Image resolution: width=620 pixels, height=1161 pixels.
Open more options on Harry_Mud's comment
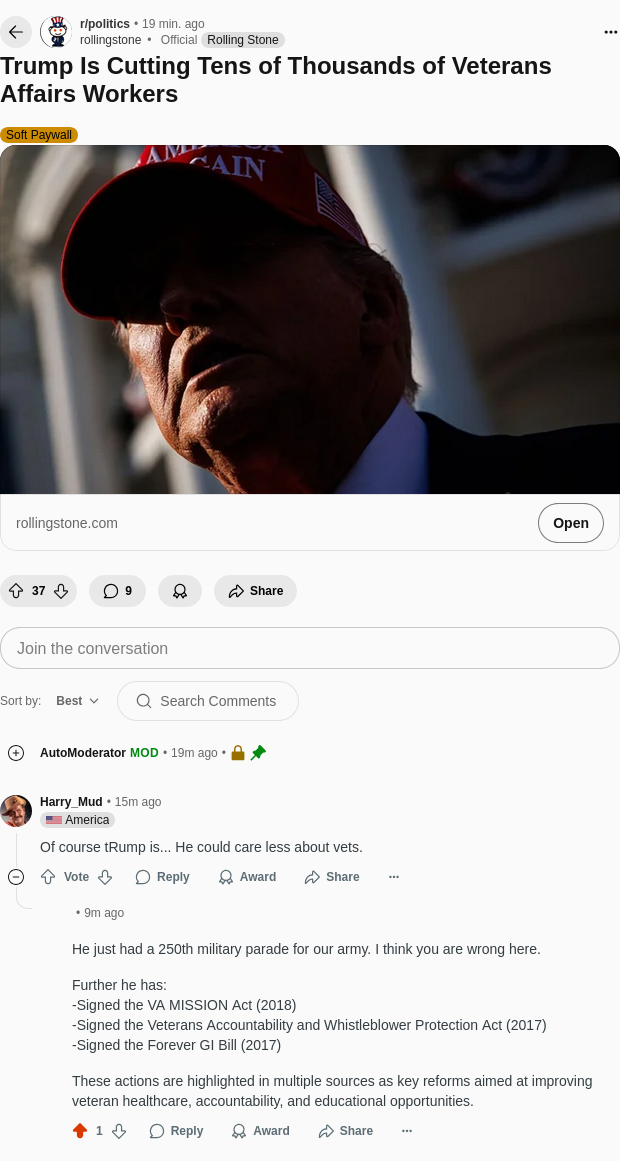click(394, 877)
